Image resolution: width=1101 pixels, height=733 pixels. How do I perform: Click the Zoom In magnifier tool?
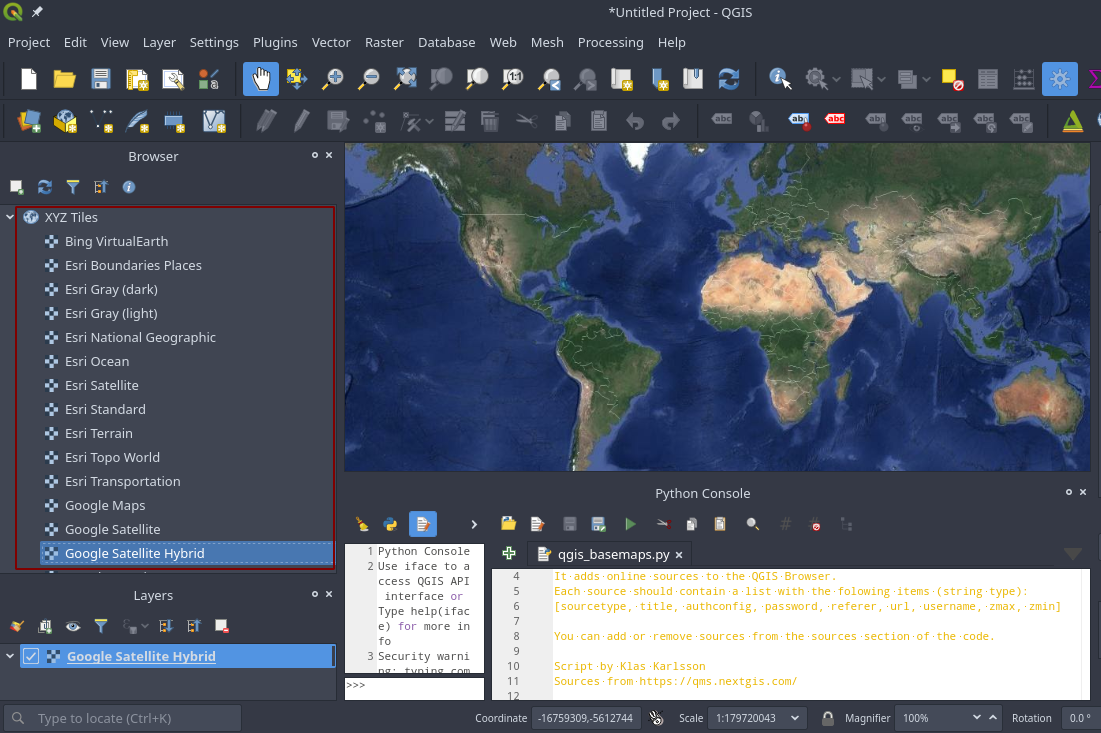[332, 79]
